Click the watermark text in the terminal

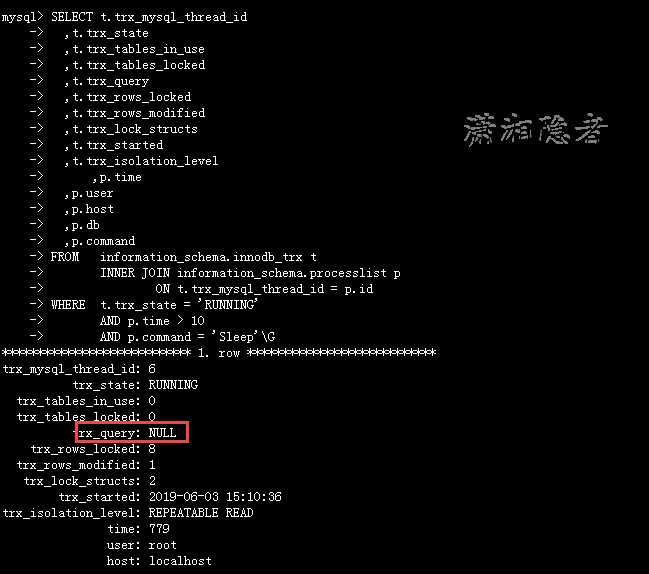(x=536, y=130)
